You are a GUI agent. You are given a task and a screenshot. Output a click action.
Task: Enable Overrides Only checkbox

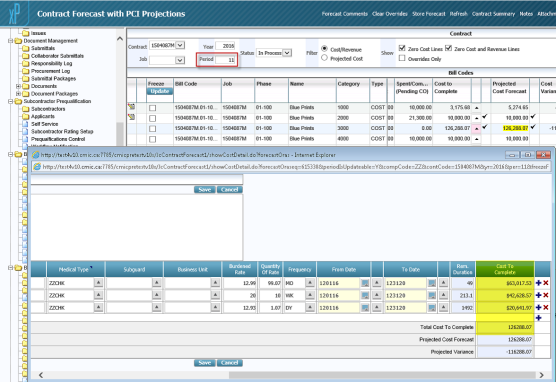pos(402,58)
